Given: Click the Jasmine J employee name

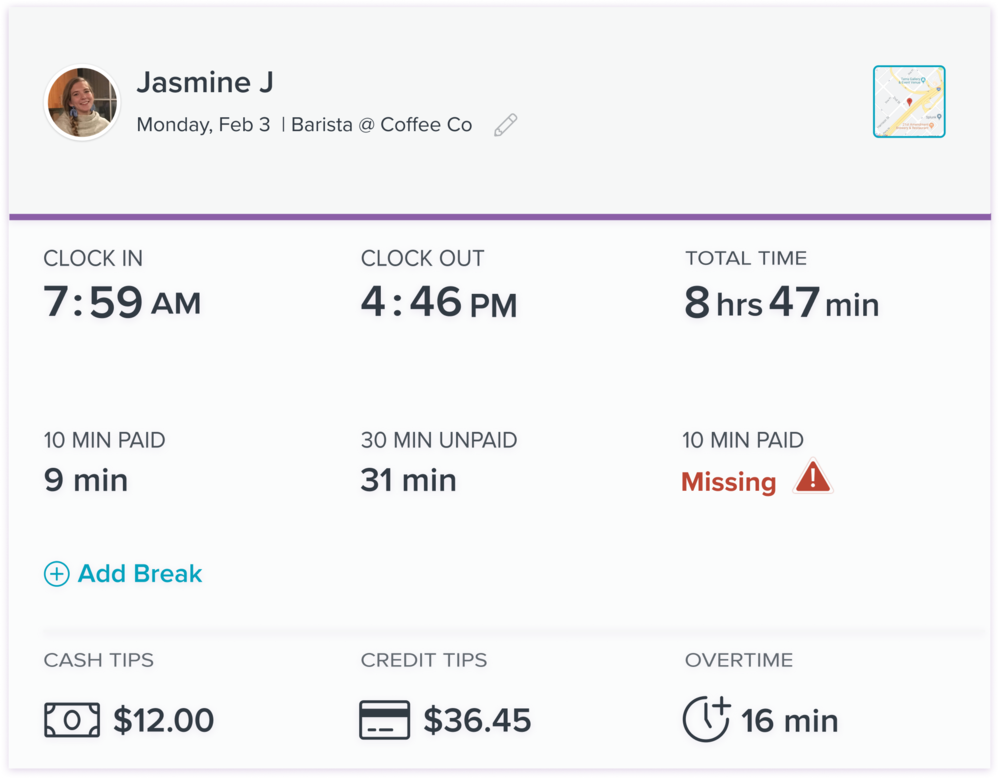Looking at the screenshot, I should tap(205, 82).
